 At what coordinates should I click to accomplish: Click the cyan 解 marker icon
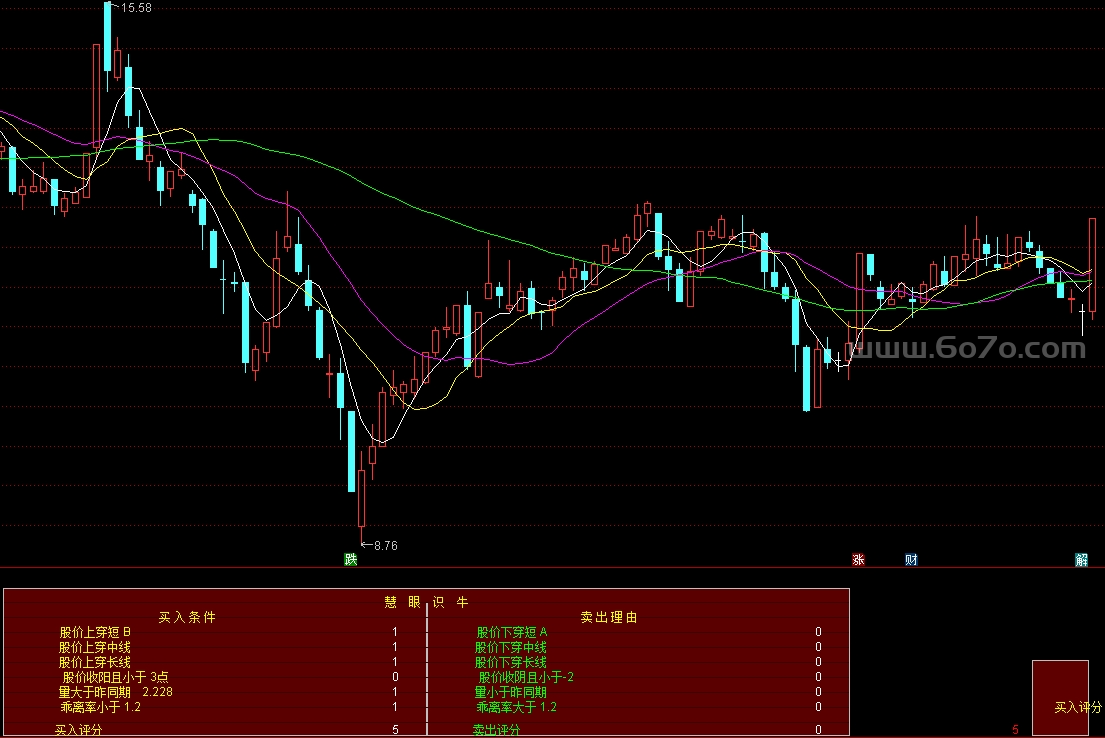click(x=1081, y=559)
